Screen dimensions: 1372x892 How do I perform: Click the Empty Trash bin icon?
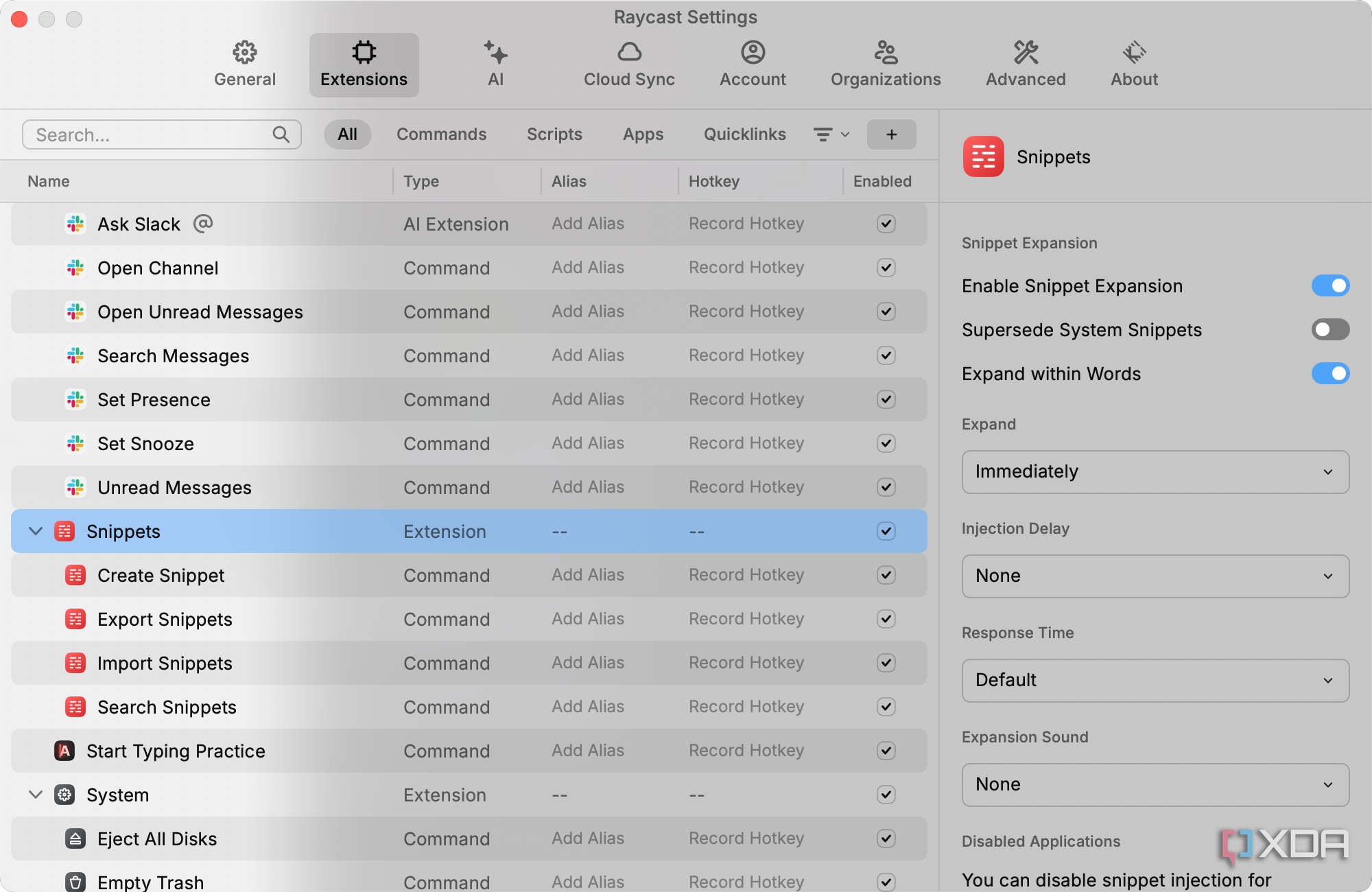click(x=75, y=882)
